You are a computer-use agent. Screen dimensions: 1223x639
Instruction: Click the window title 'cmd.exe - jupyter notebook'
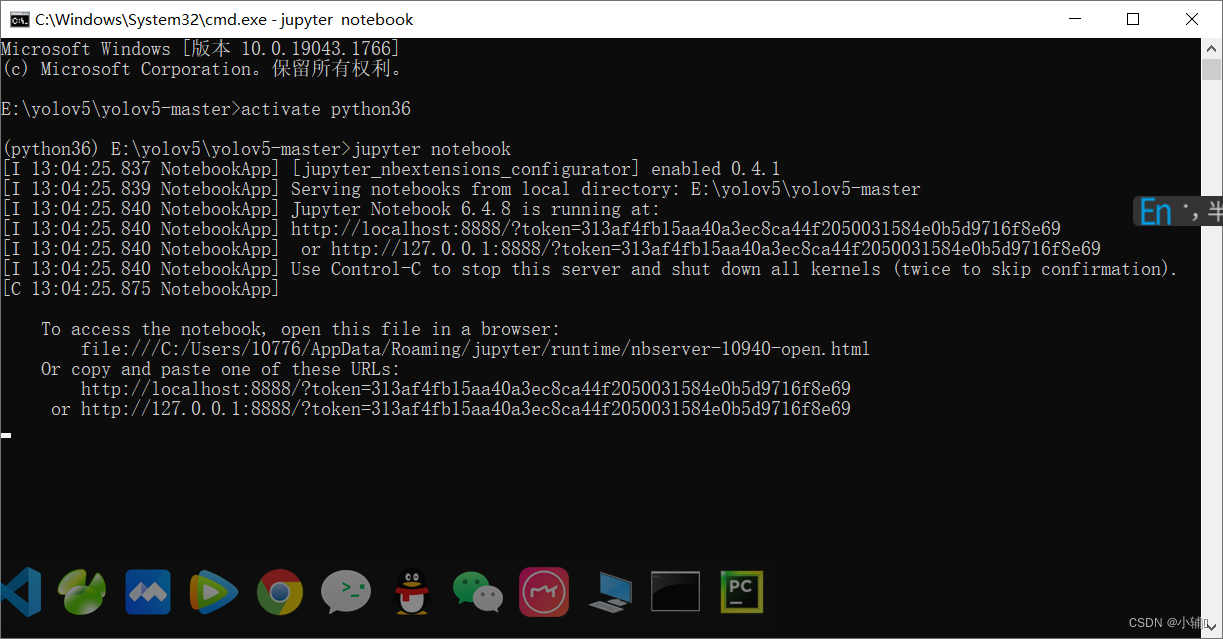[224, 19]
